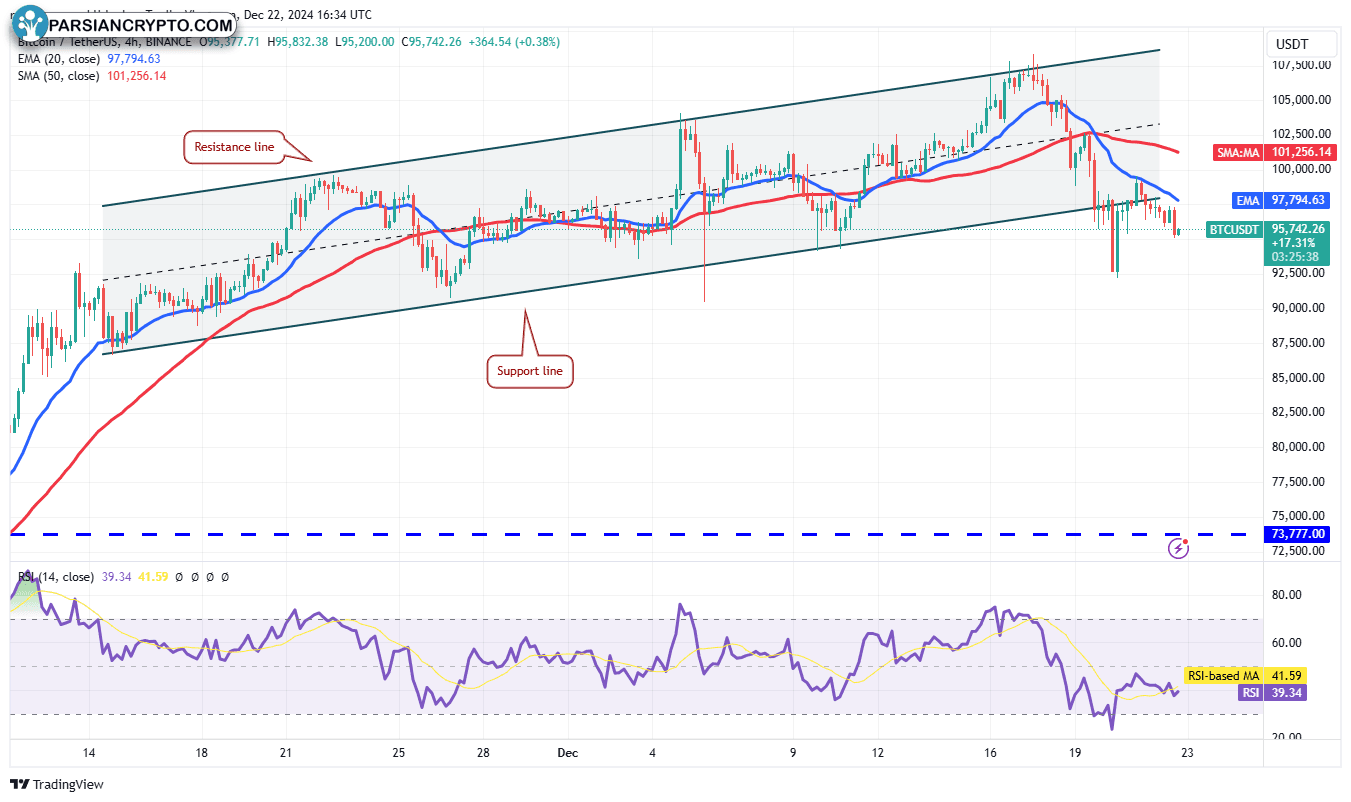Click the TradingView logo at bottom left

point(57,784)
